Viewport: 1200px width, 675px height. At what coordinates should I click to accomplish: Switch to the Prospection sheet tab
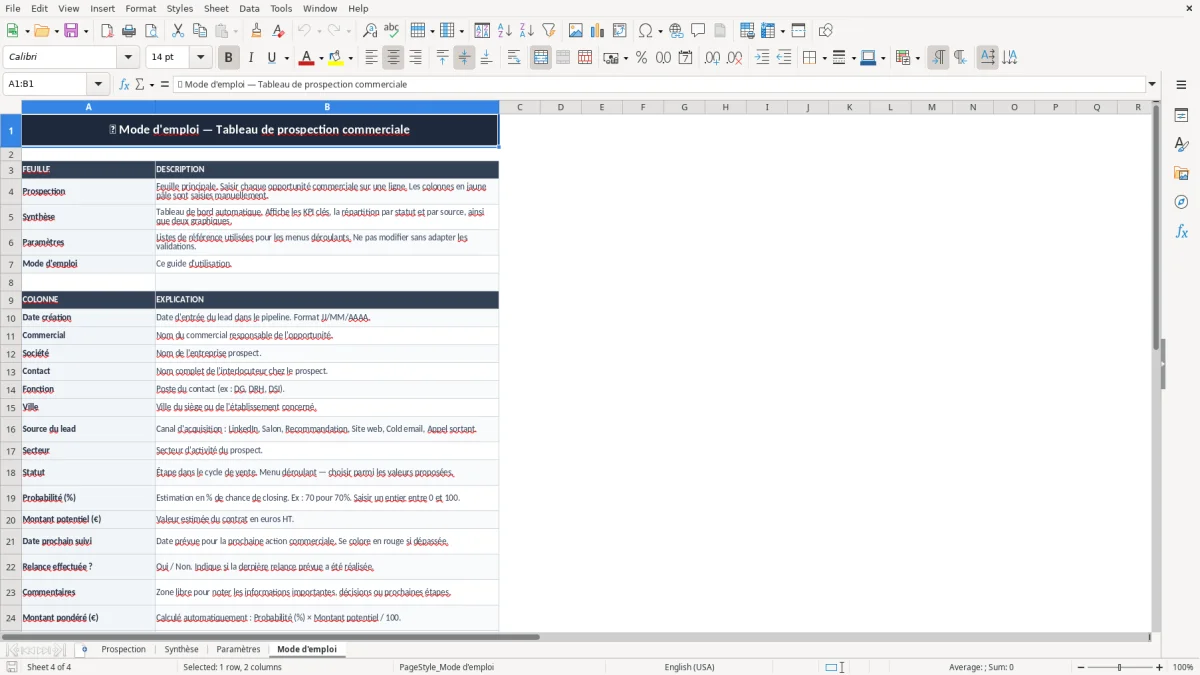coord(123,649)
